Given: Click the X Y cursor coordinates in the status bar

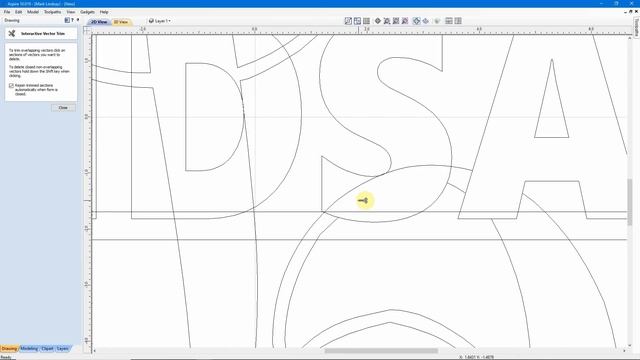Looking at the screenshot, I should pos(477,357).
